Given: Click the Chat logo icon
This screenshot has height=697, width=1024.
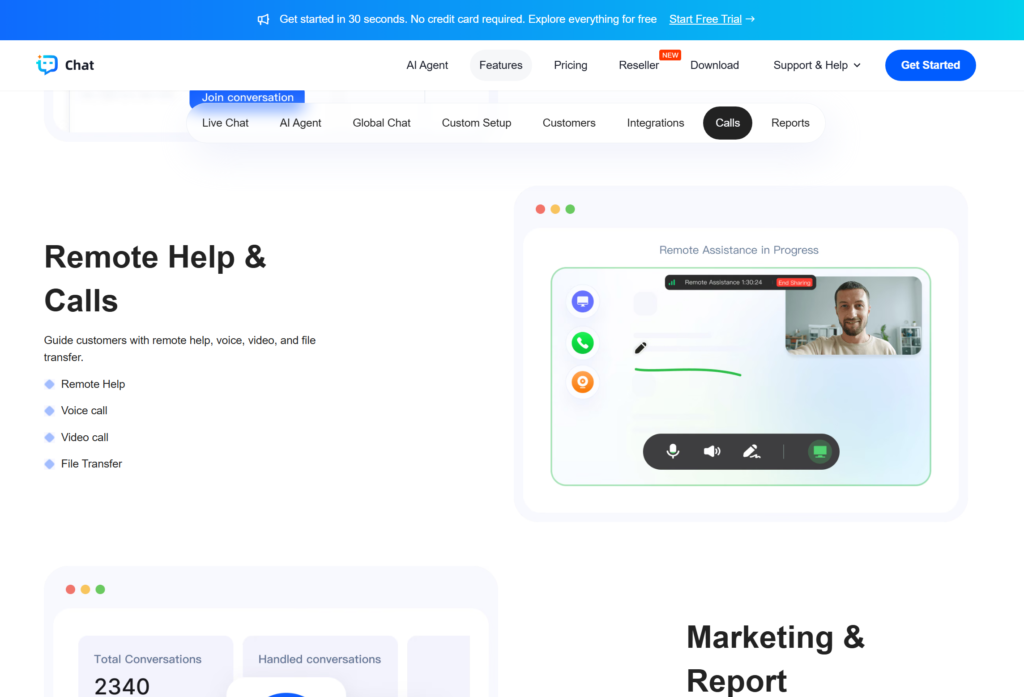Looking at the screenshot, I should 47,65.
